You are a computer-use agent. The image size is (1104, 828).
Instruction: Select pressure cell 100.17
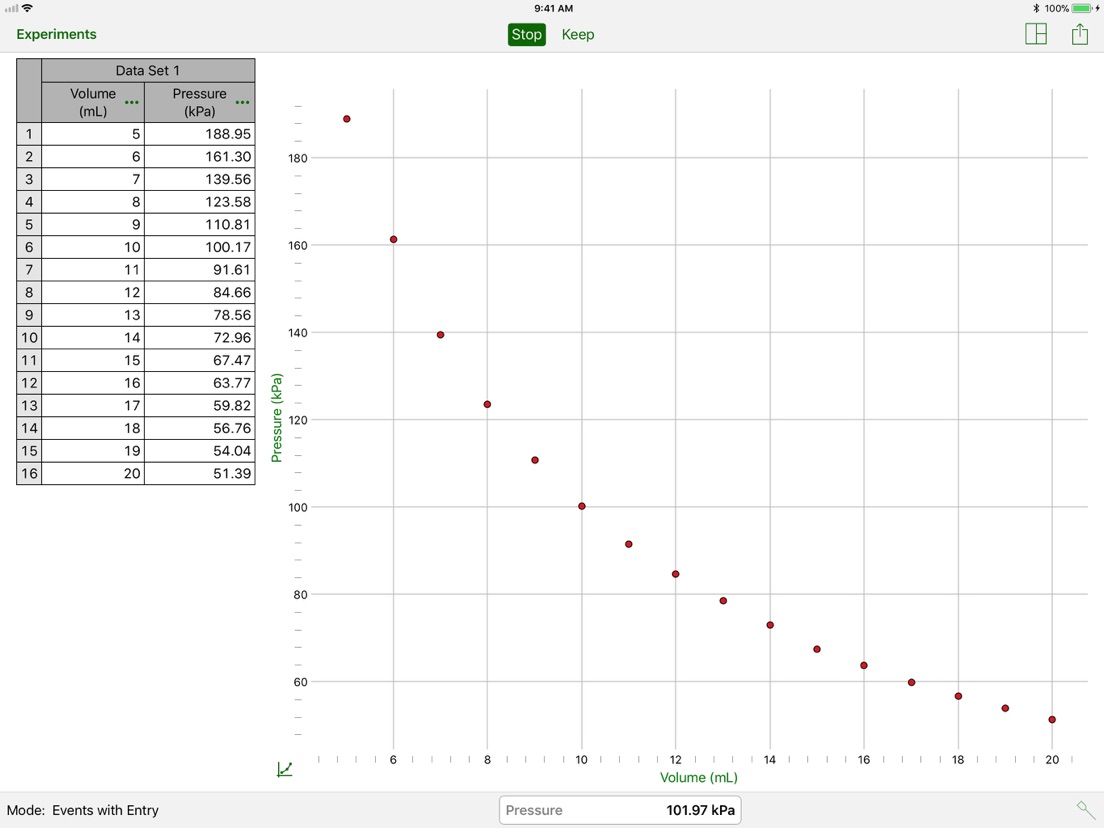200,246
